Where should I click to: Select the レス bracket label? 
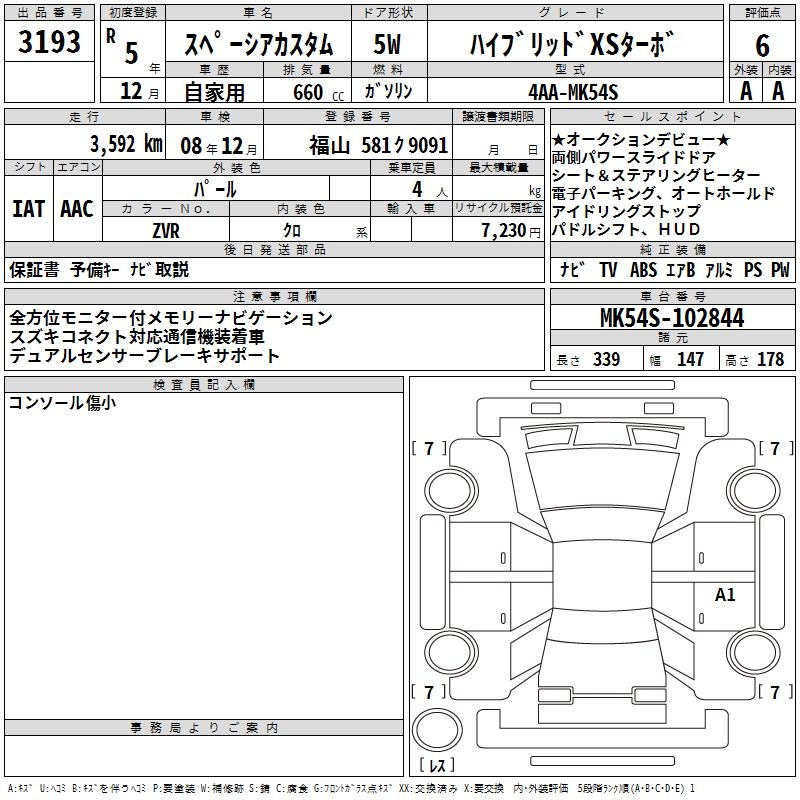(x=436, y=767)
